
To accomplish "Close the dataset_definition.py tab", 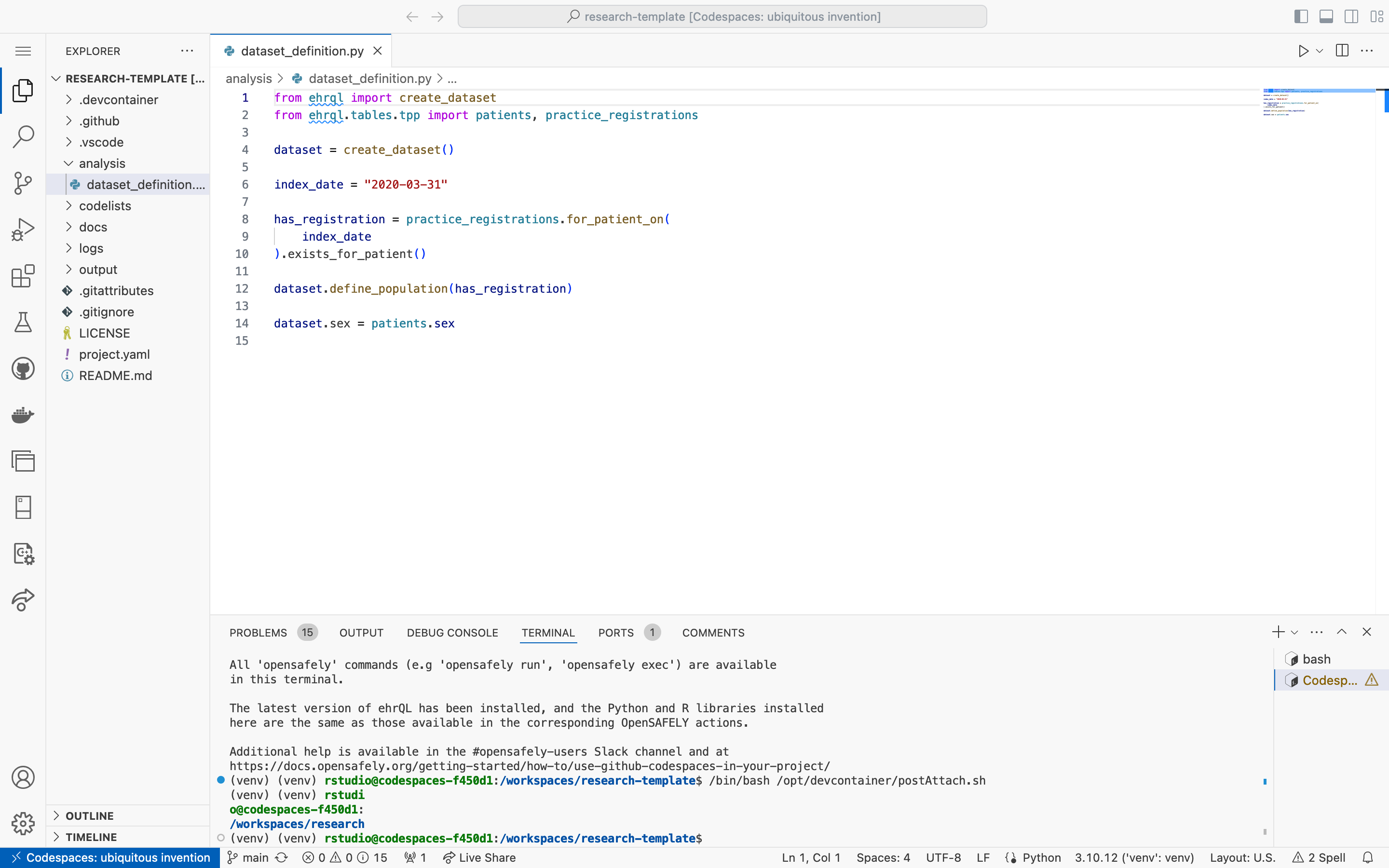I will [x=378, y=51].
